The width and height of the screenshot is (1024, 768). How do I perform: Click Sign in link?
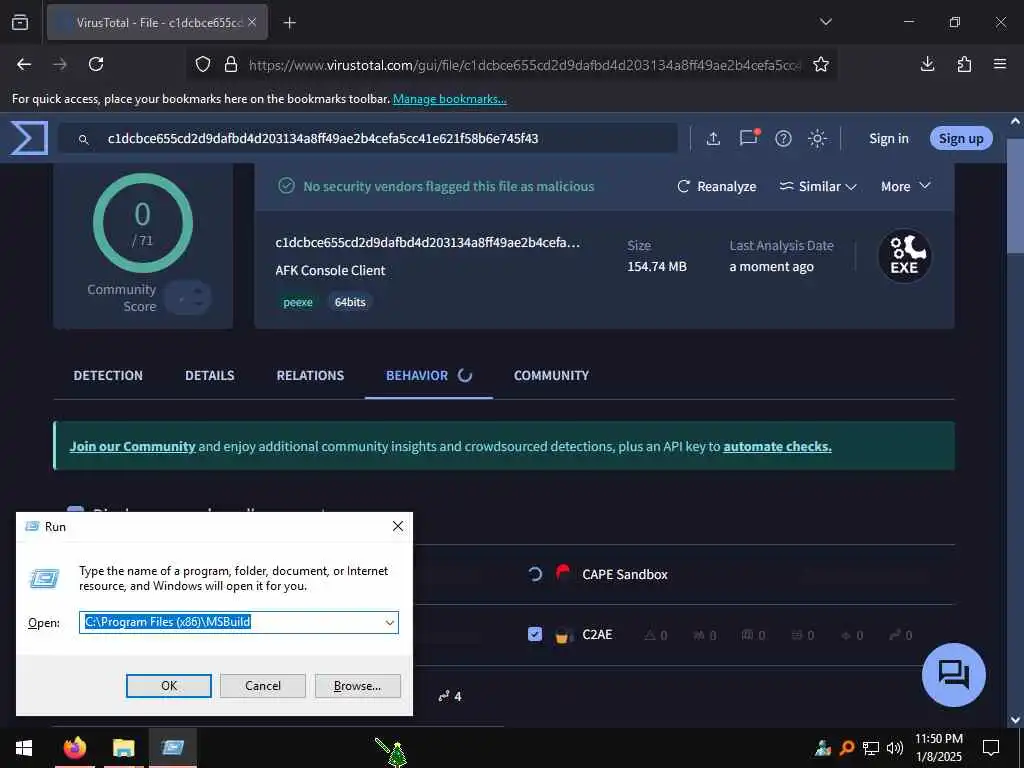tap(888, 138)
